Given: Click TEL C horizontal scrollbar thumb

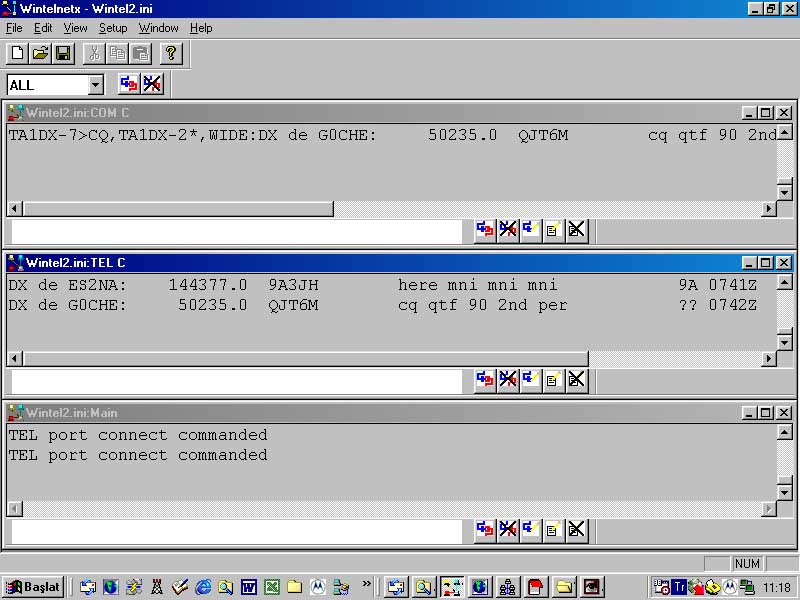Looking at the screenshot, I should [306, 359].
